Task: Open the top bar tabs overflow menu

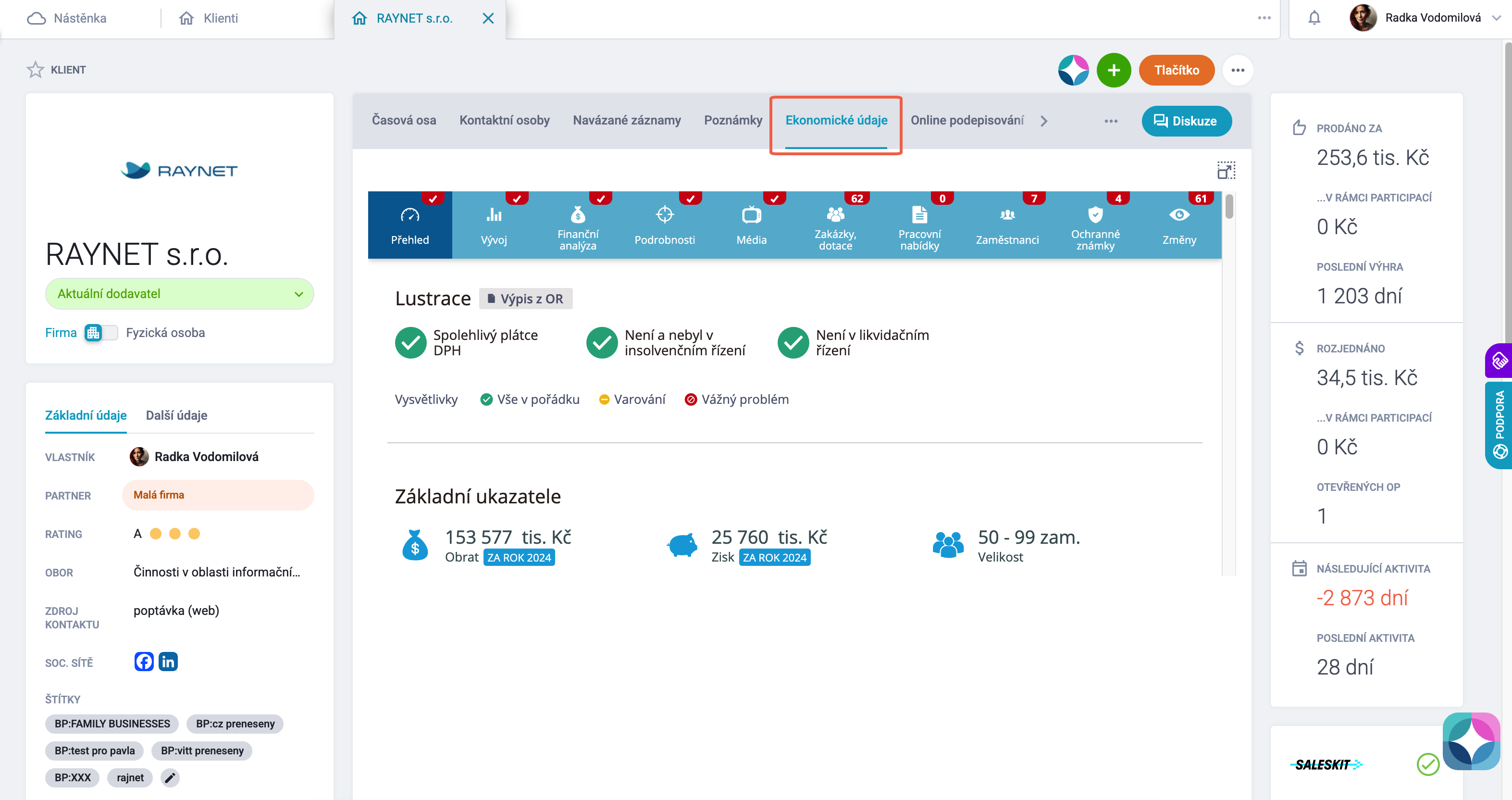Action: click(1264, 18)
